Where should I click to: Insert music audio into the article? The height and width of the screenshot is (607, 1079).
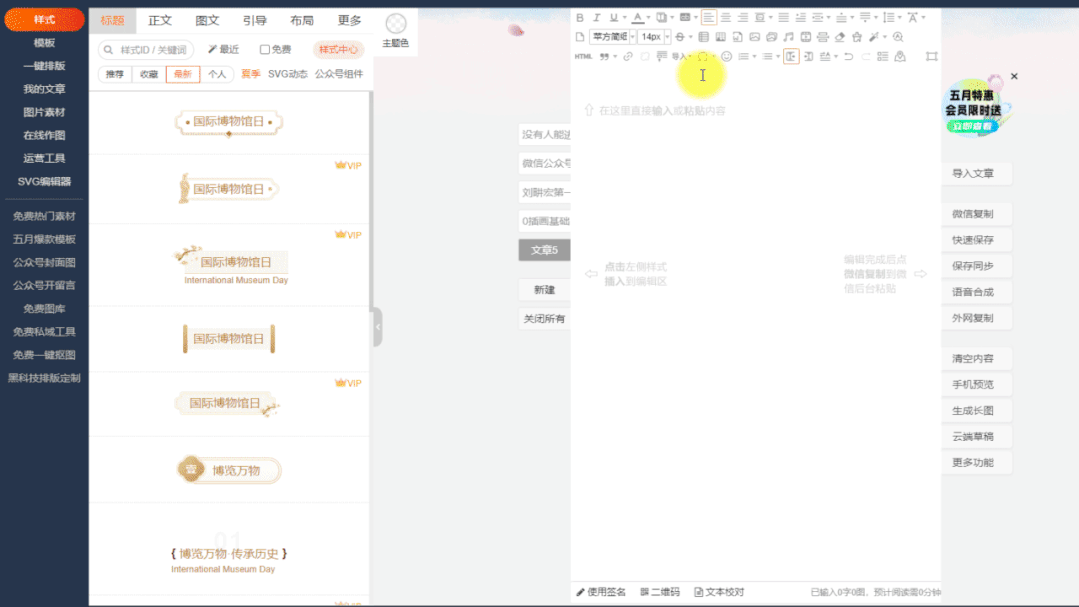[x=789, y=36]
